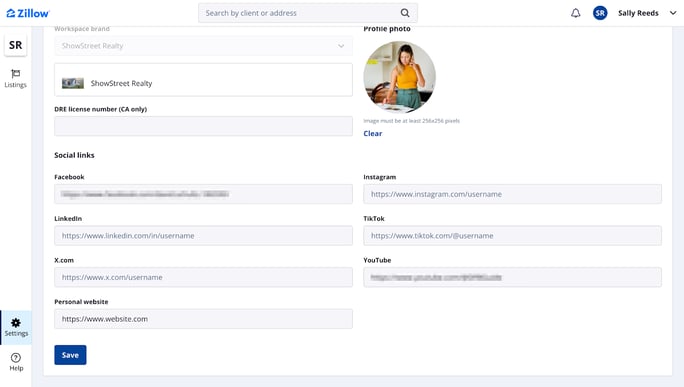Screen dimensions: 684x387
Task: Click the Sally Reeds name
Action: coord(638,13)
